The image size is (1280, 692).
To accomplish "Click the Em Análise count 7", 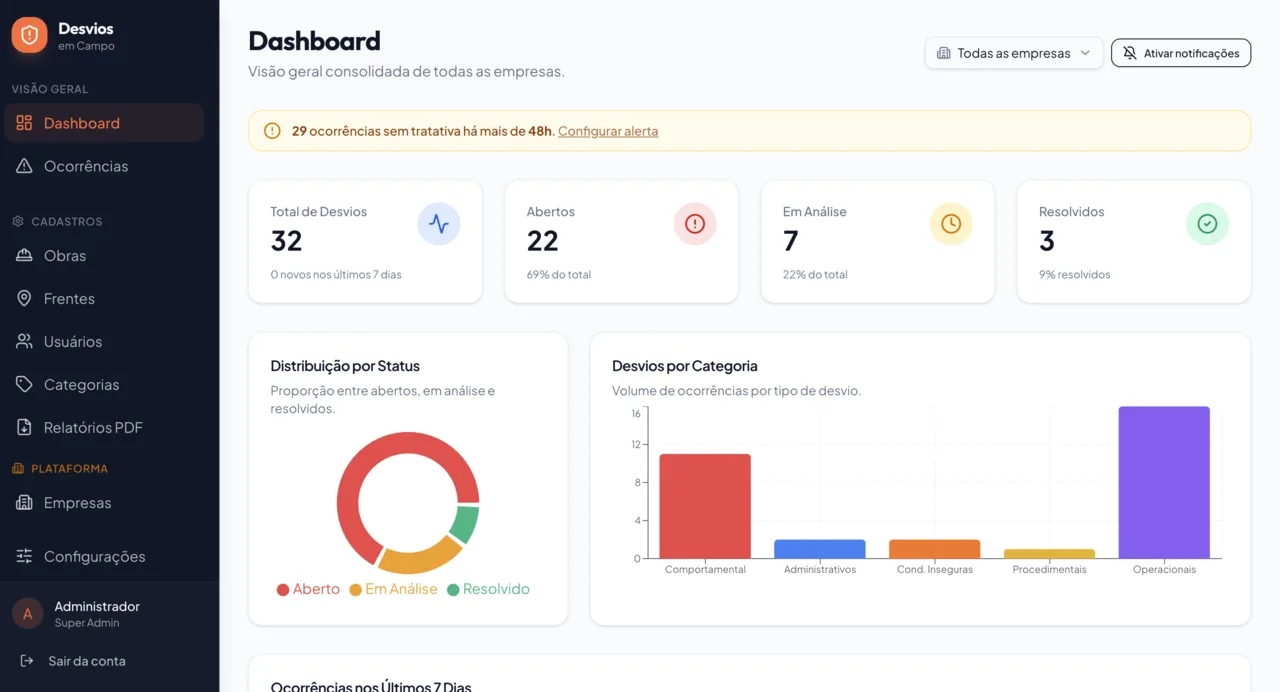I will tap(791, 241).
